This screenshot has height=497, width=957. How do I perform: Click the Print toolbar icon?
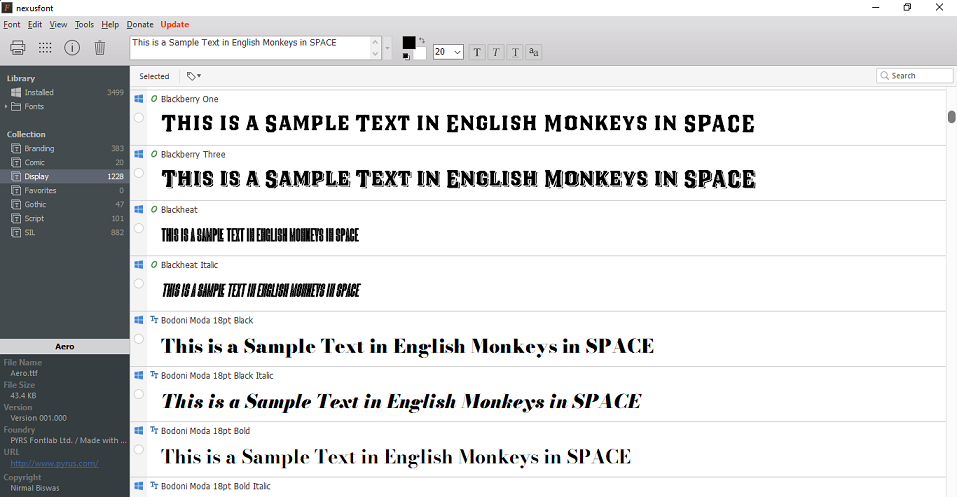tap(18, 48)
